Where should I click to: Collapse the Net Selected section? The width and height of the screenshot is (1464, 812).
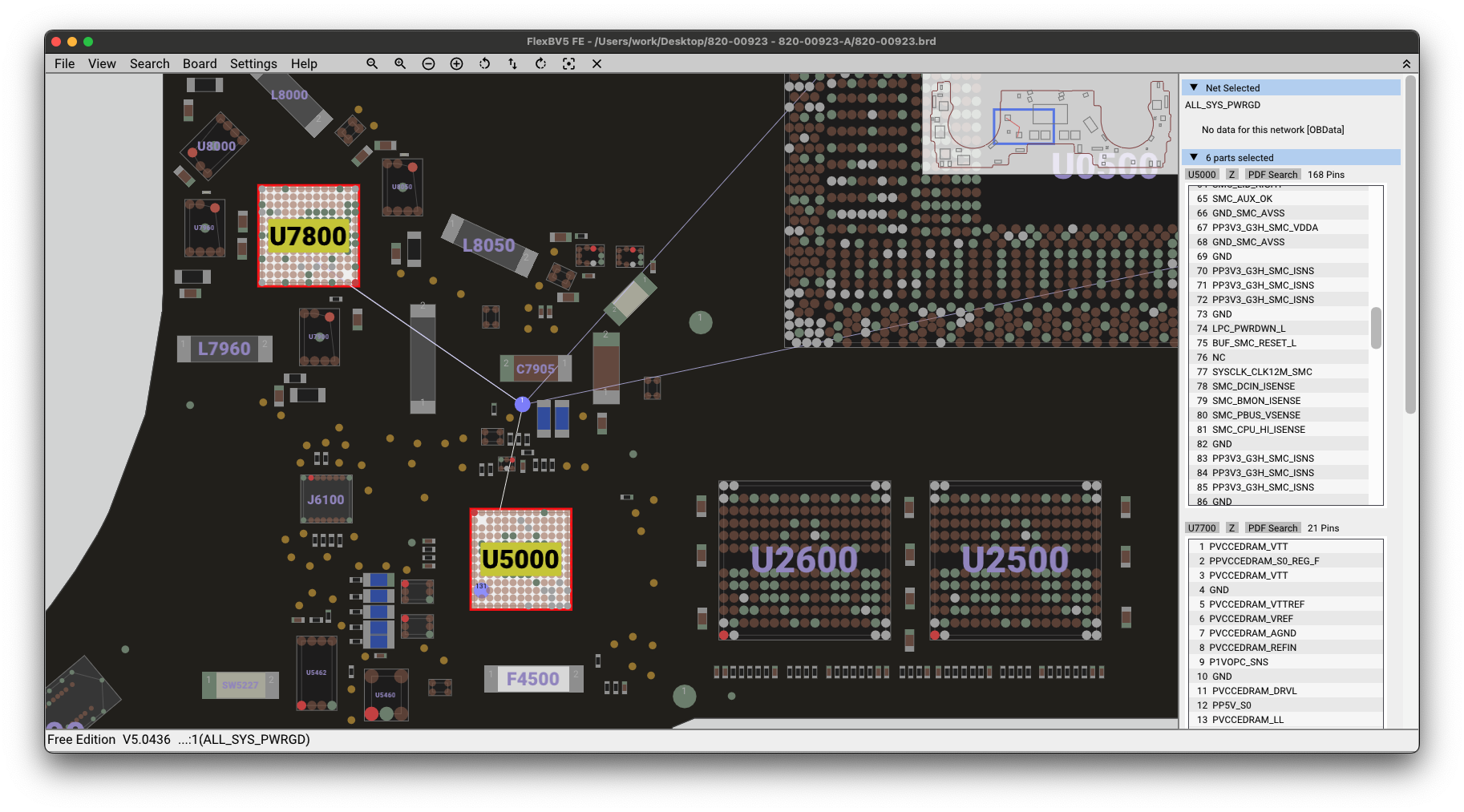click(1194, 87)
